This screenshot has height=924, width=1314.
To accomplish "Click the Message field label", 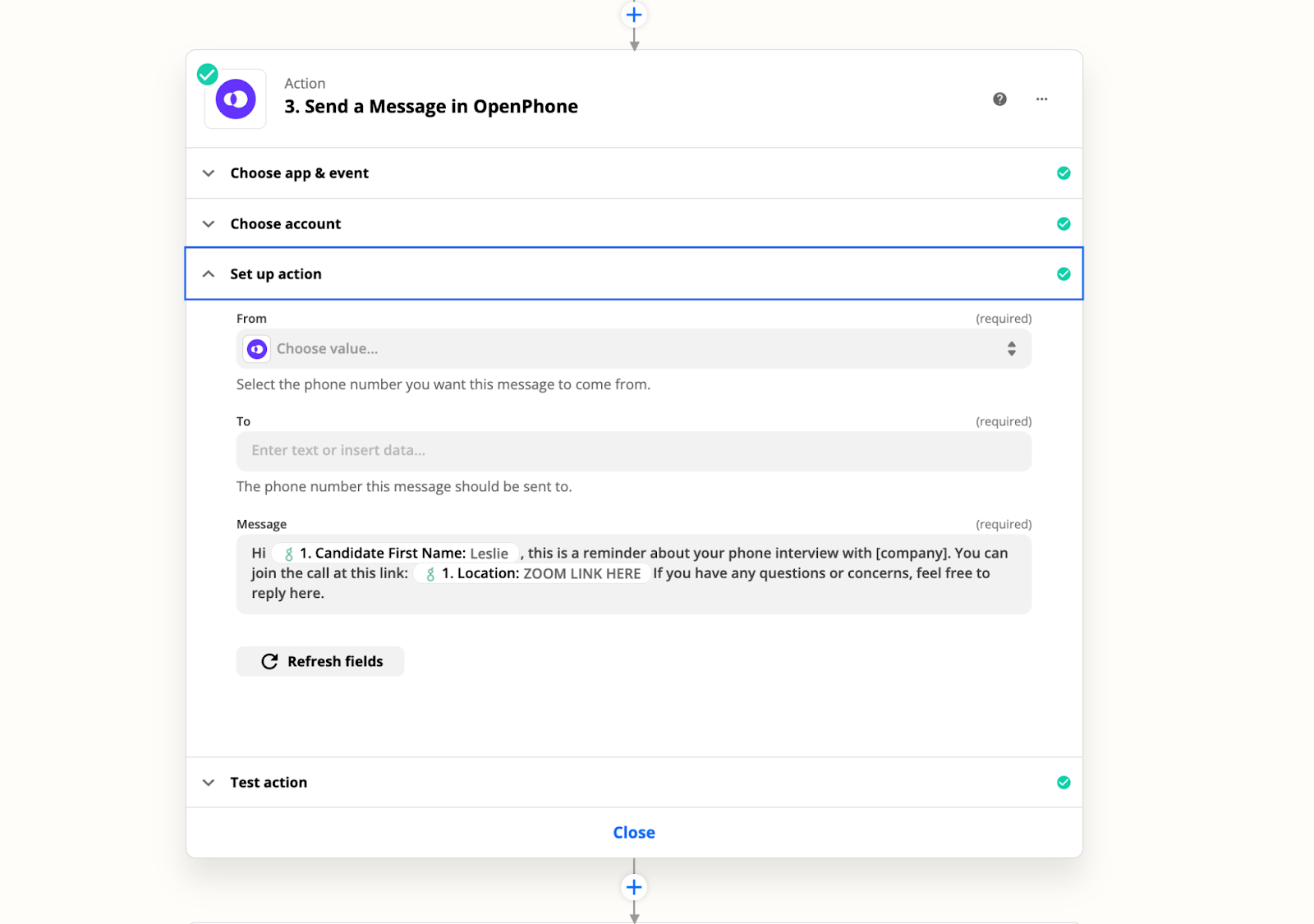I will [261, 524].
